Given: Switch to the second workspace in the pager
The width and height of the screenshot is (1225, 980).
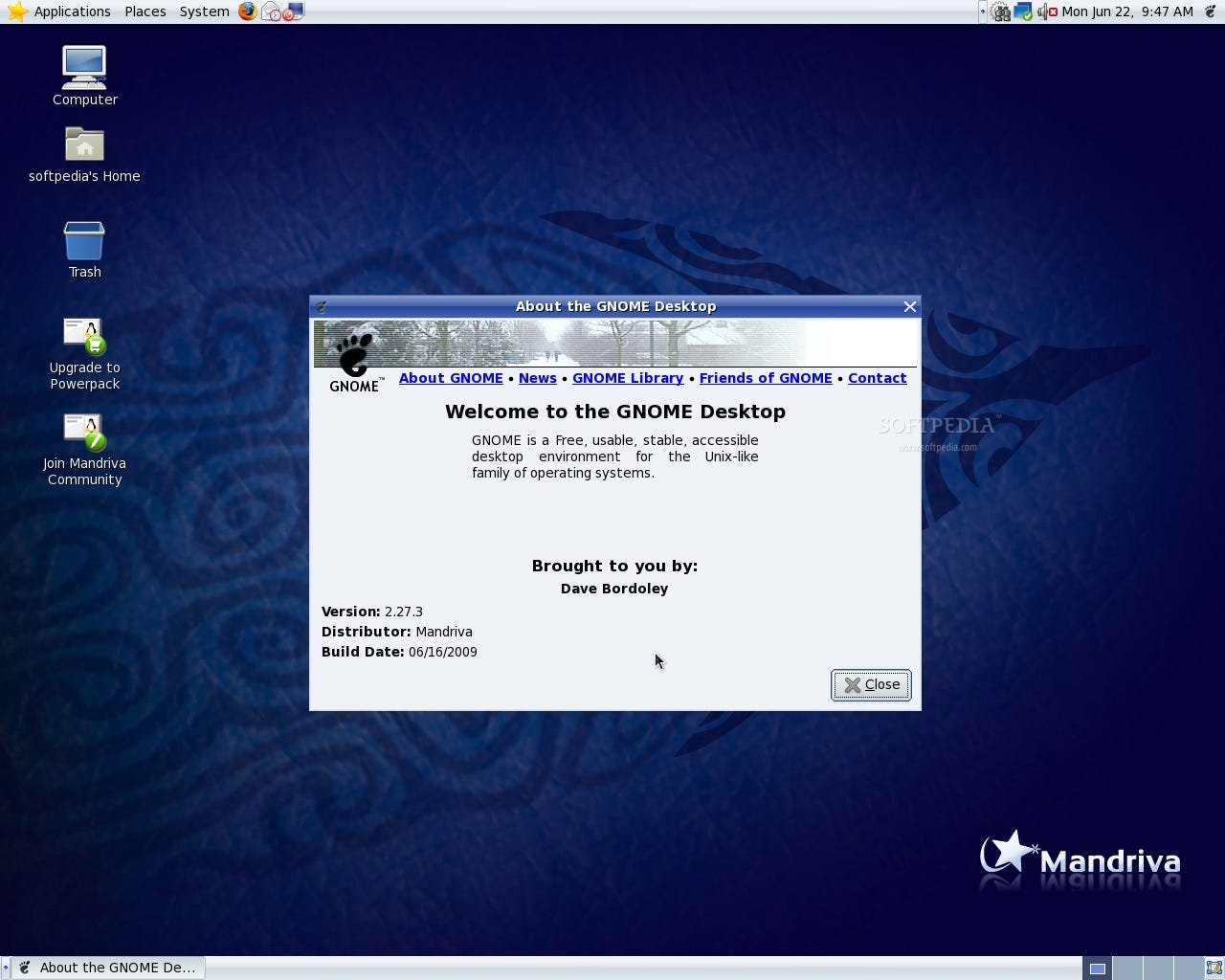Looking at the screenshot, I should (1126, 968).
